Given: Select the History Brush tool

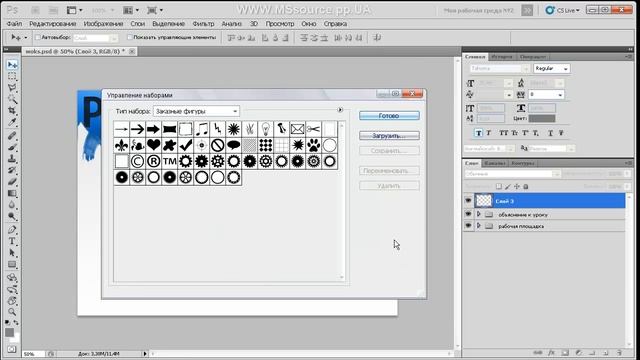Looking at the screenshot, I should (x=12, y=170).
